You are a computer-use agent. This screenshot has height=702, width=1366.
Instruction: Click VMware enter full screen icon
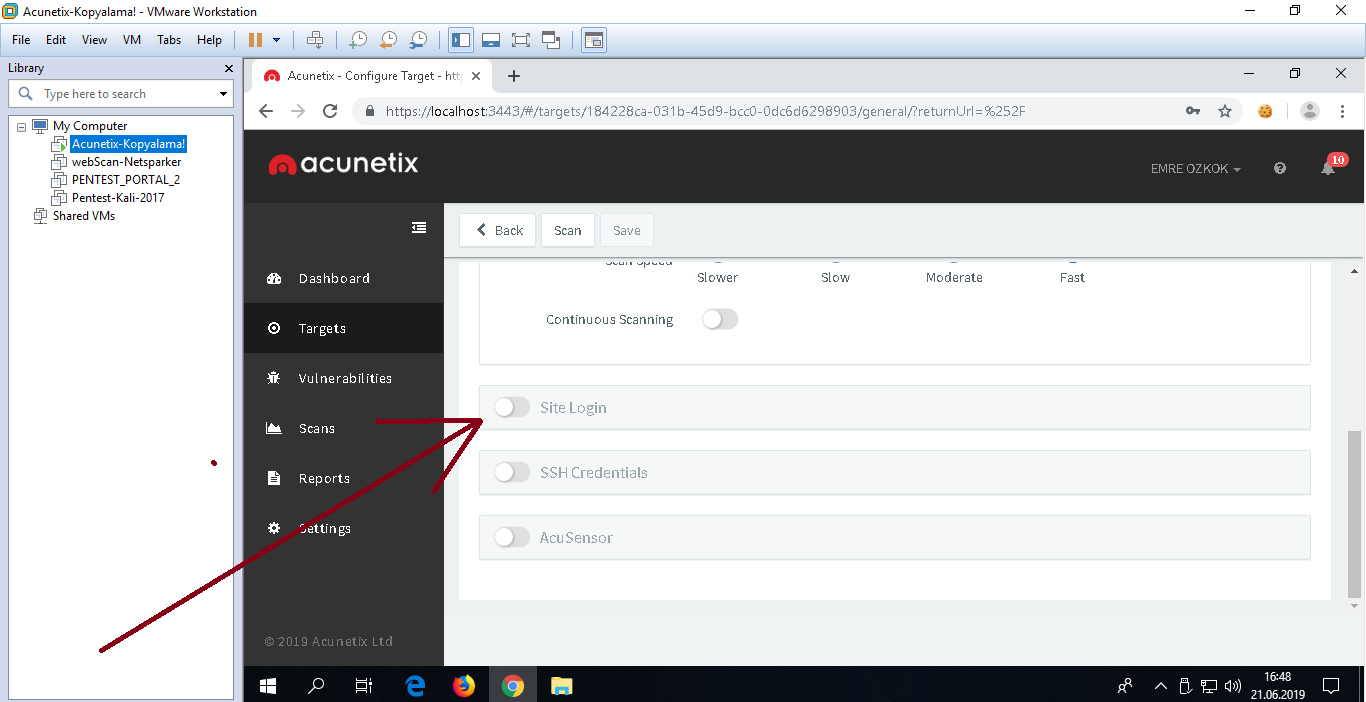pyautogui.click(x=520, y=40)
